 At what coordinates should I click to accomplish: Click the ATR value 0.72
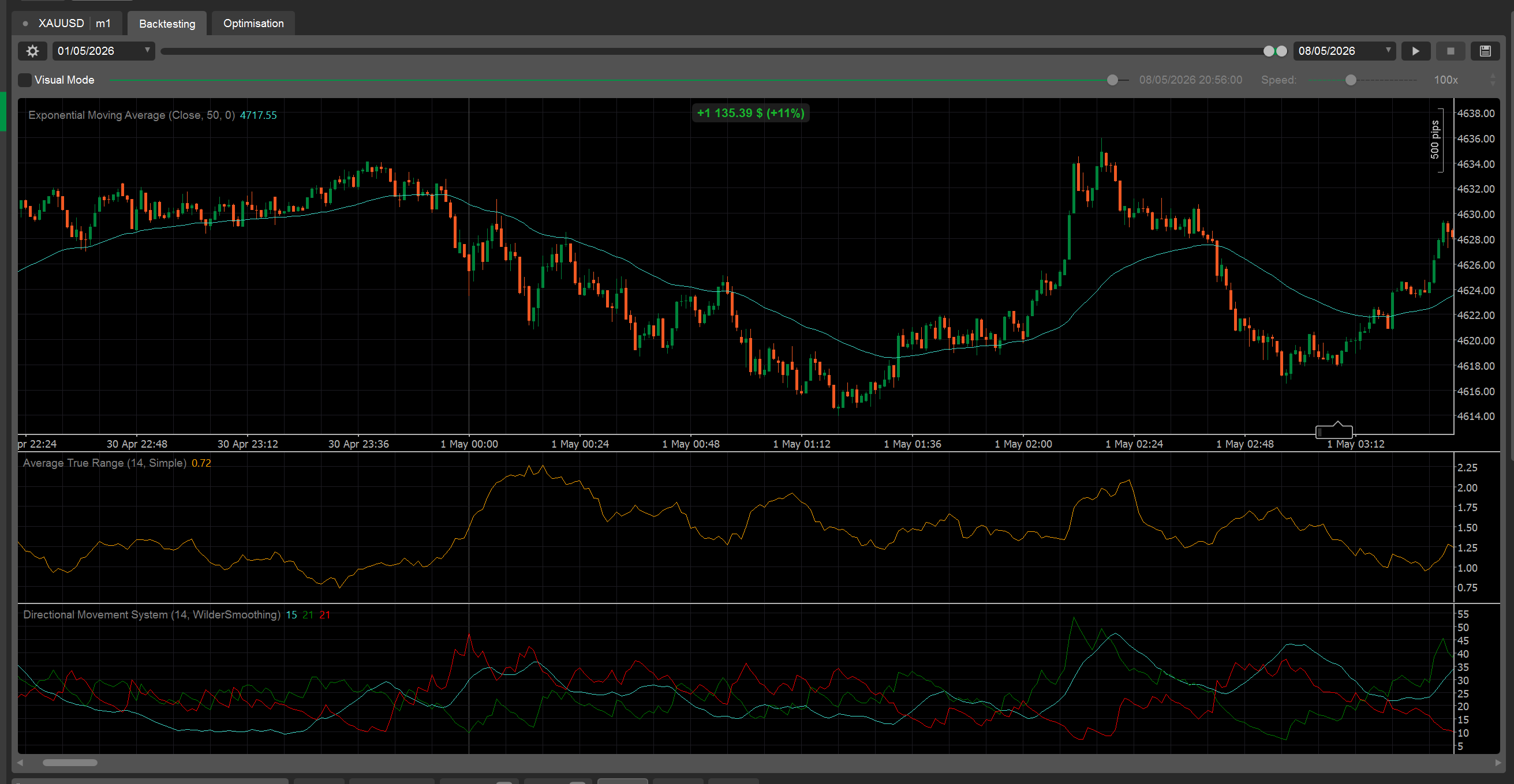pyautogui.click(x=201, y=463)
